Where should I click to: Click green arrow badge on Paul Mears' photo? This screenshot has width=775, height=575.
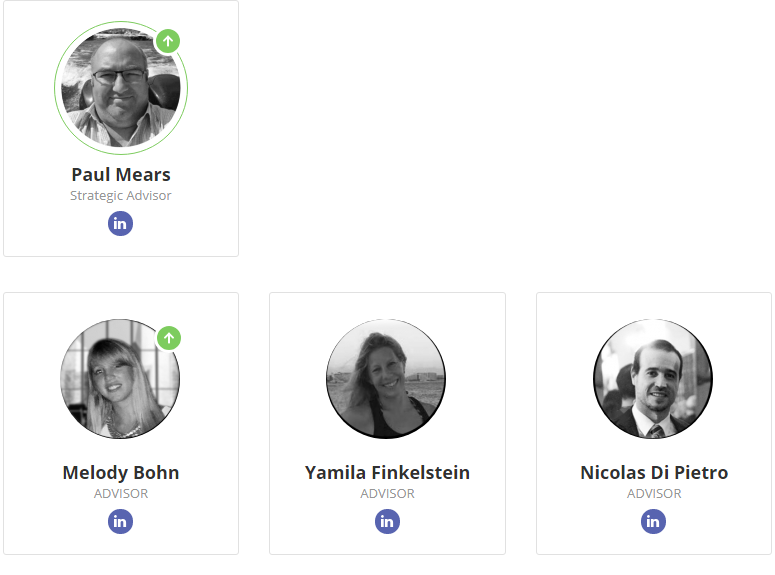168,41
